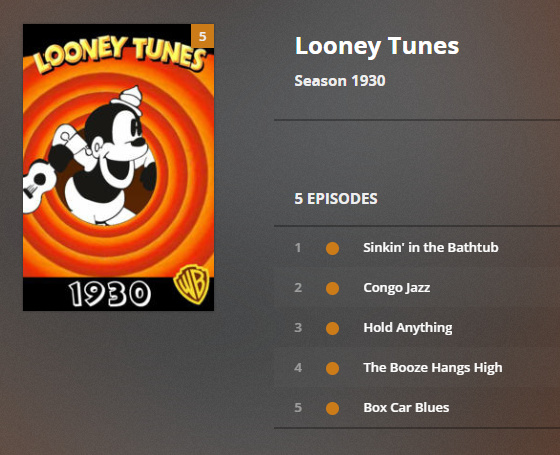Image resolution: width=560 pixels, height=455 pixels.
Task: Toggle watched dot for Congo Jazz
Action: click(x=332, y=288)
